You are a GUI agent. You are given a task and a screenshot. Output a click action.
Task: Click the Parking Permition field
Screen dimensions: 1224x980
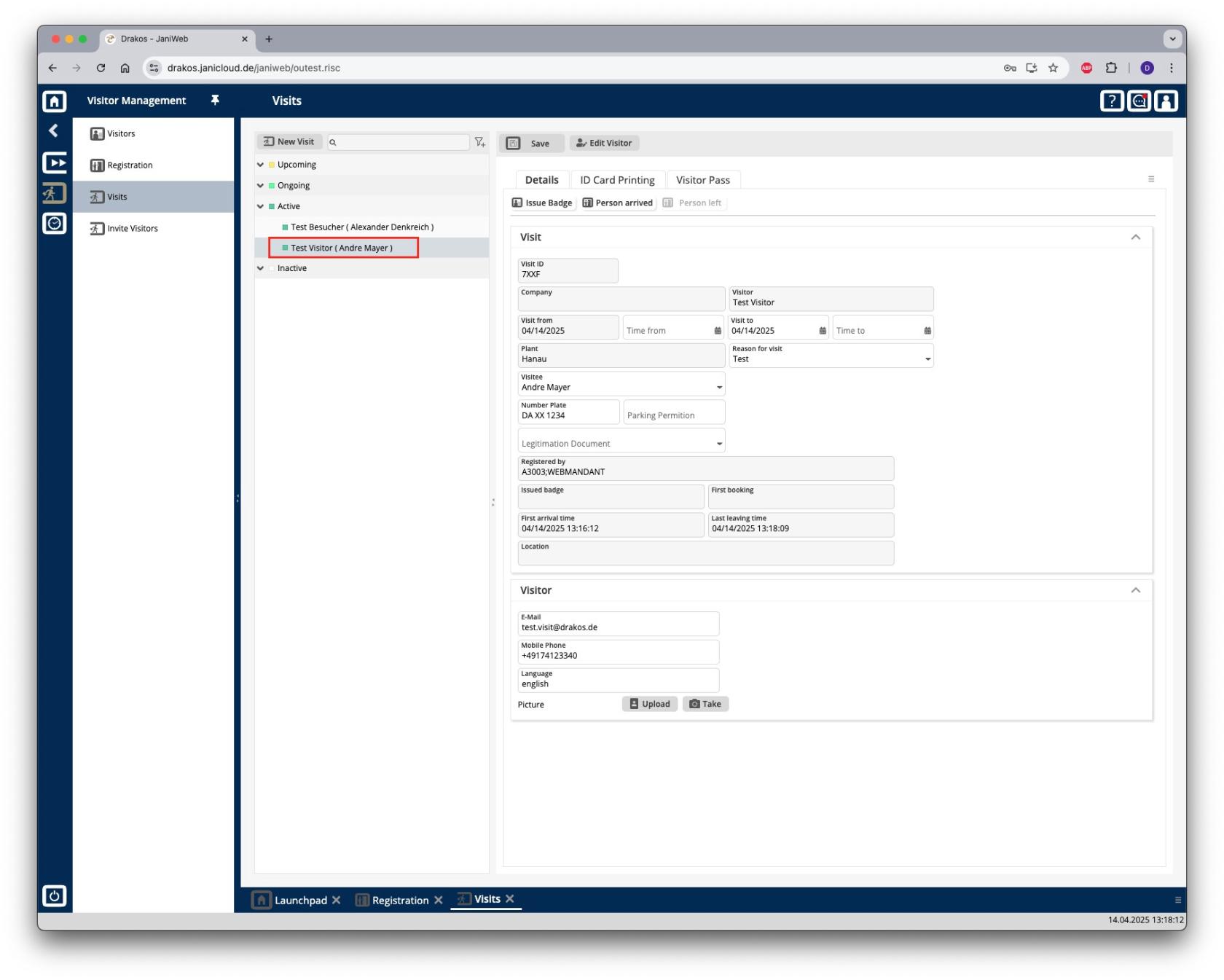[674, 412]
